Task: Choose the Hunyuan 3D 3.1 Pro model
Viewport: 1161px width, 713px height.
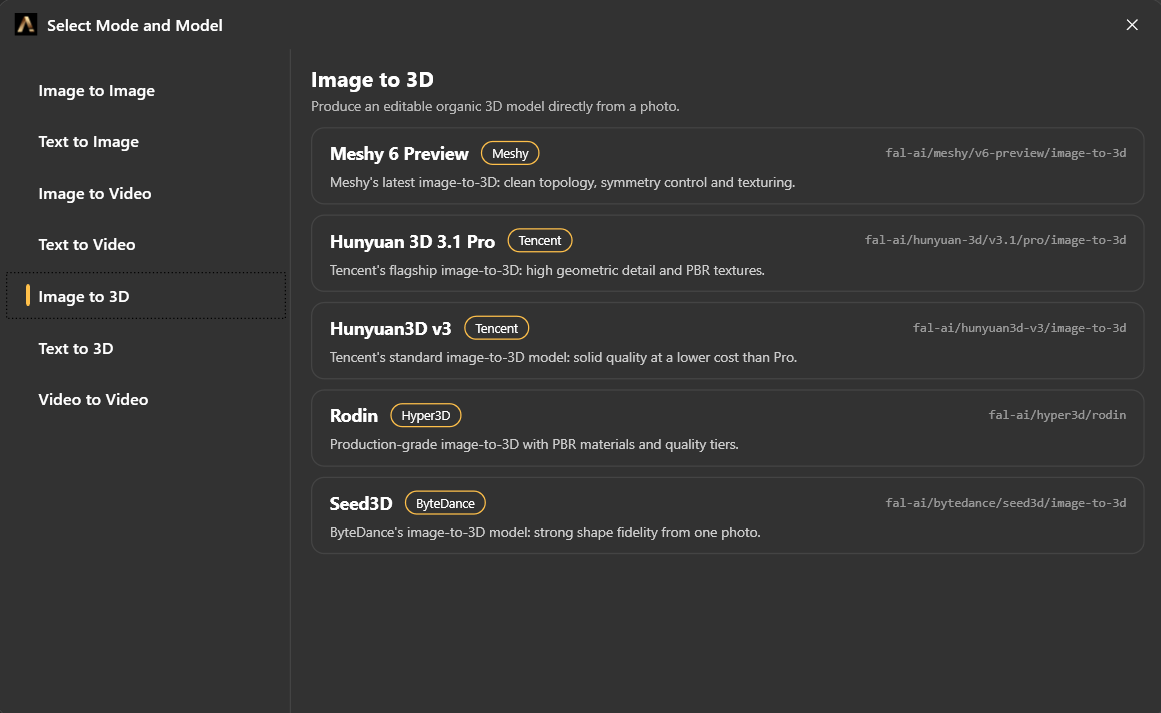Action: click(x=728, y=253)
